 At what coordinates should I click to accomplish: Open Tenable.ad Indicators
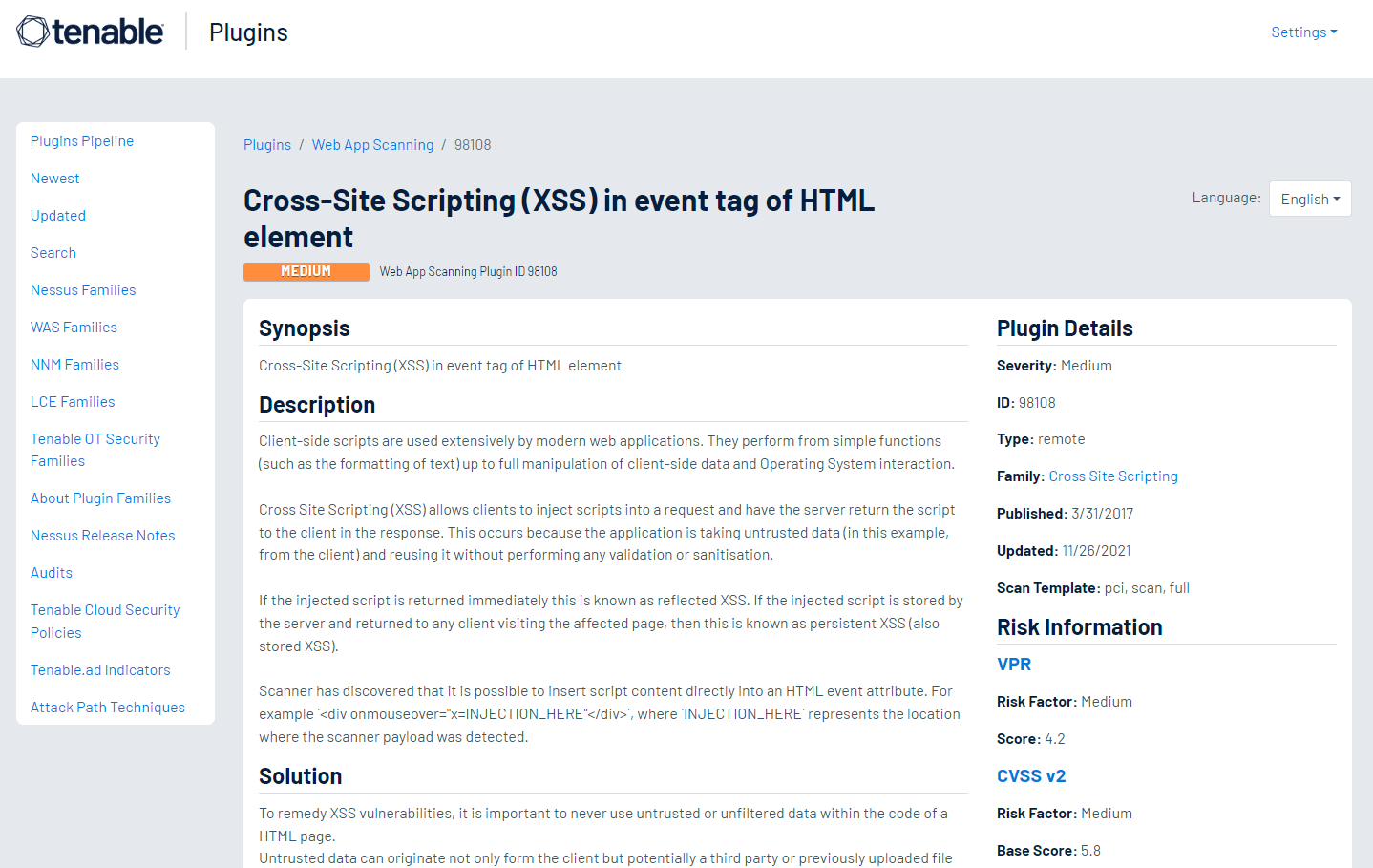(100, 670)
